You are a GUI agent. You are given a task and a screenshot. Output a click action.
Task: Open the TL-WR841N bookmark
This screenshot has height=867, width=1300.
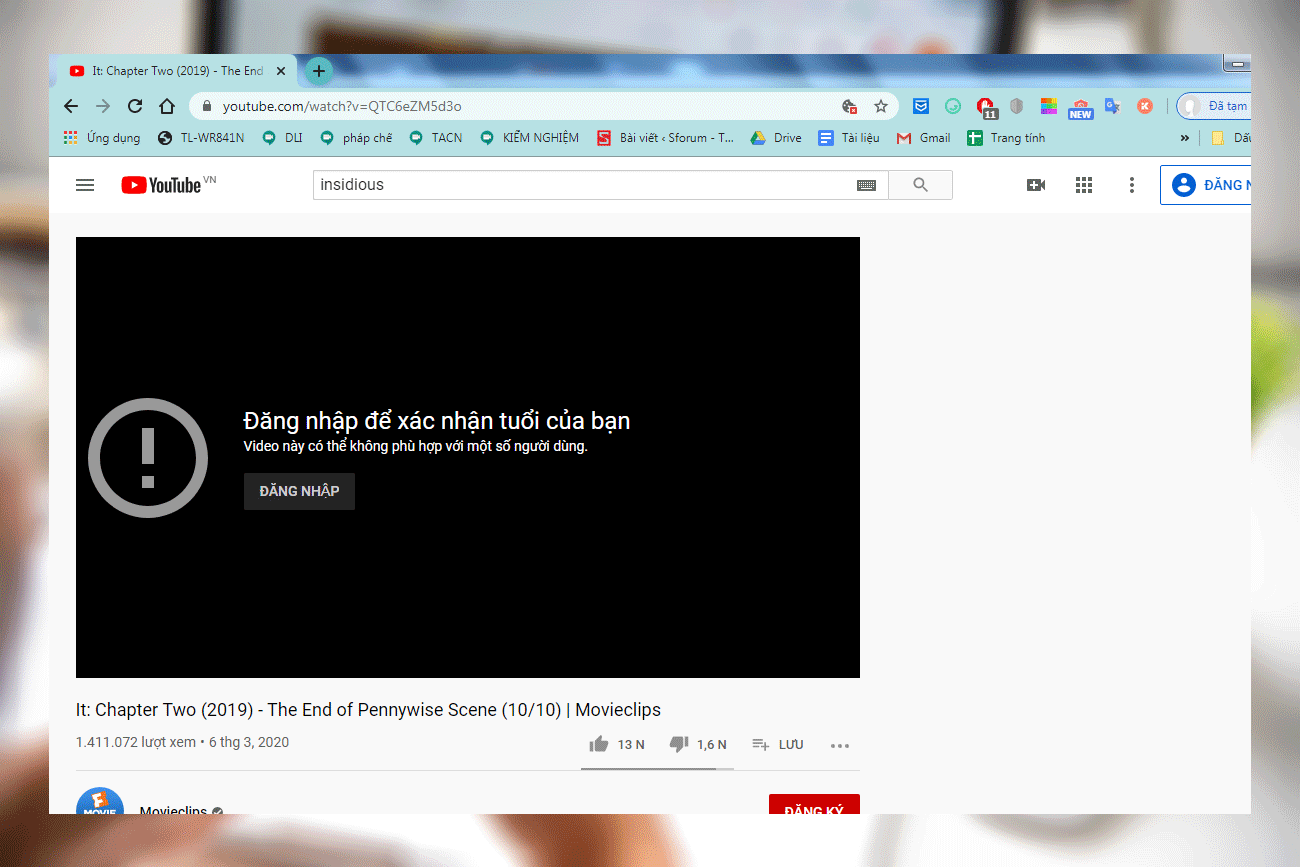(201, 138)
